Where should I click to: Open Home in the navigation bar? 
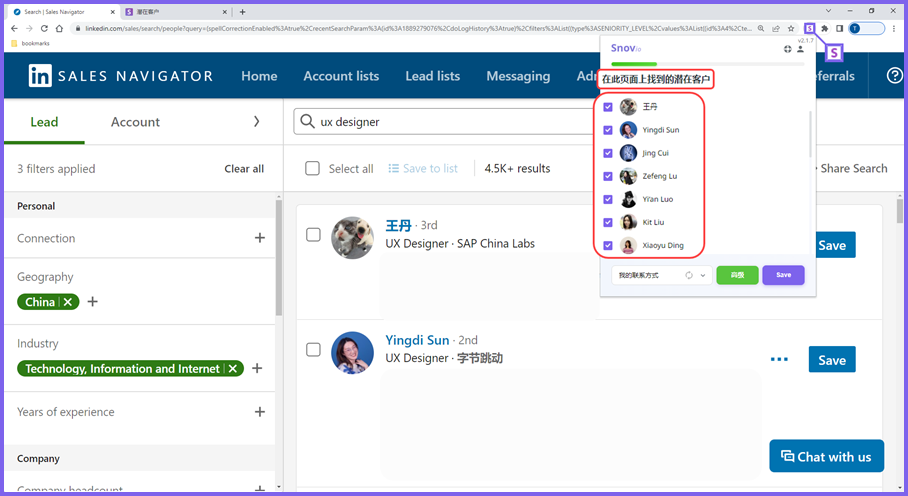click(x=259, y=76)
